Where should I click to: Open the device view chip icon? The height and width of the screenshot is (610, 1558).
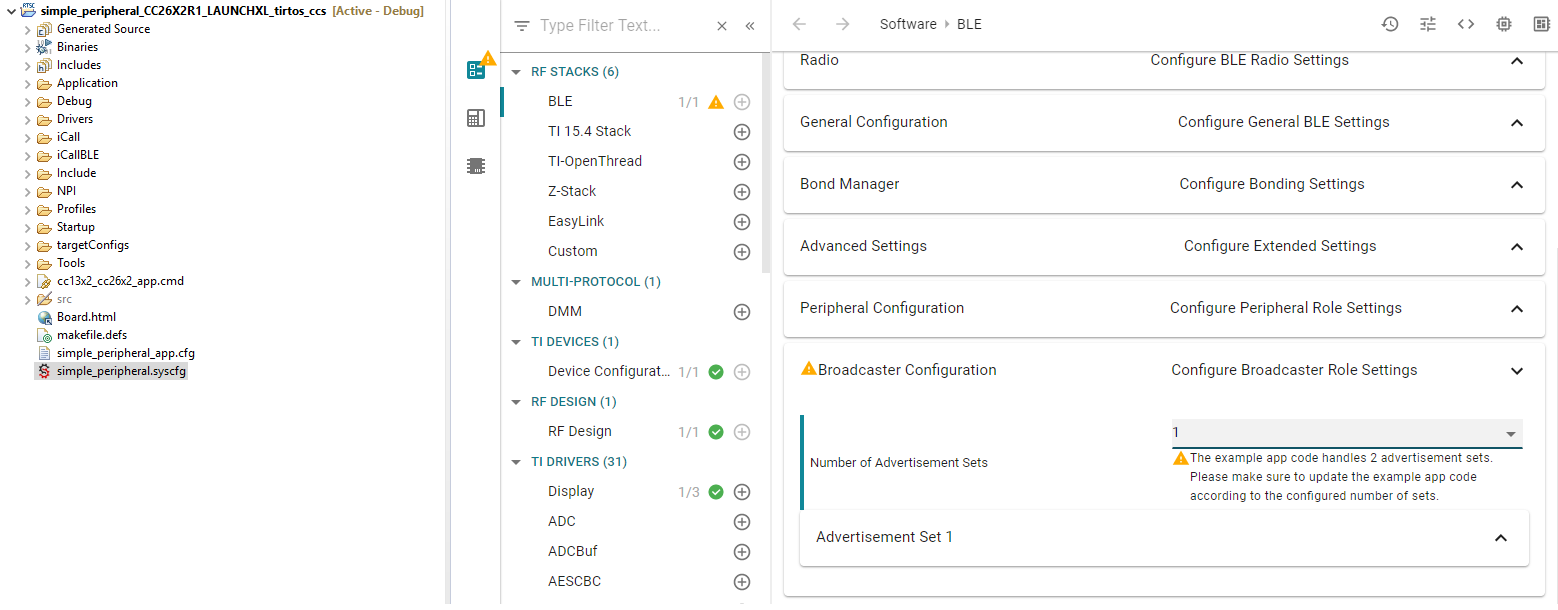tap(1503, 24)
